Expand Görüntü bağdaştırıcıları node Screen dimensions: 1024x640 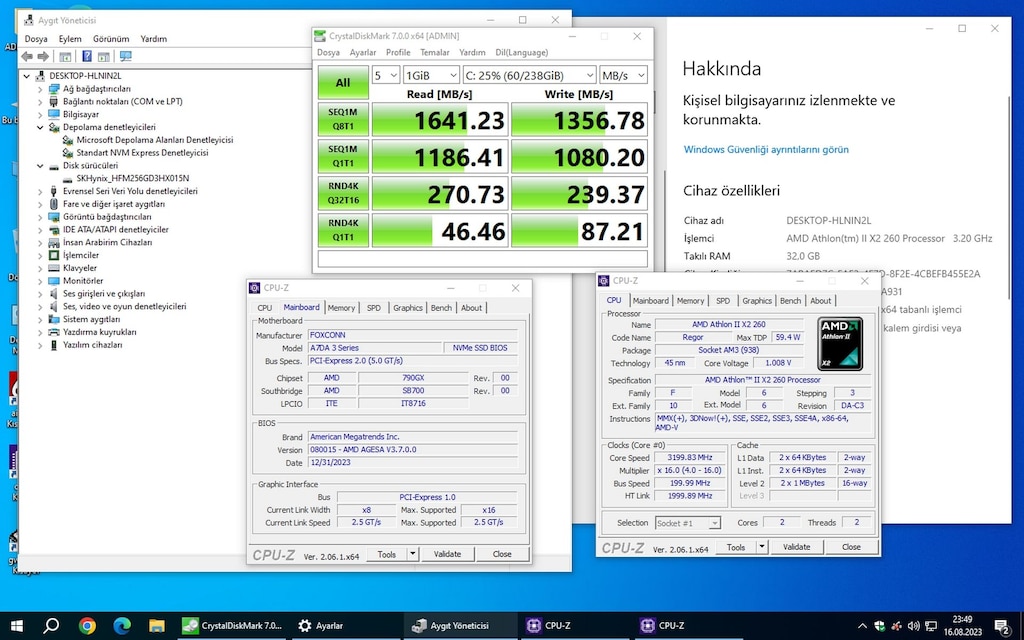click(40, 217)
